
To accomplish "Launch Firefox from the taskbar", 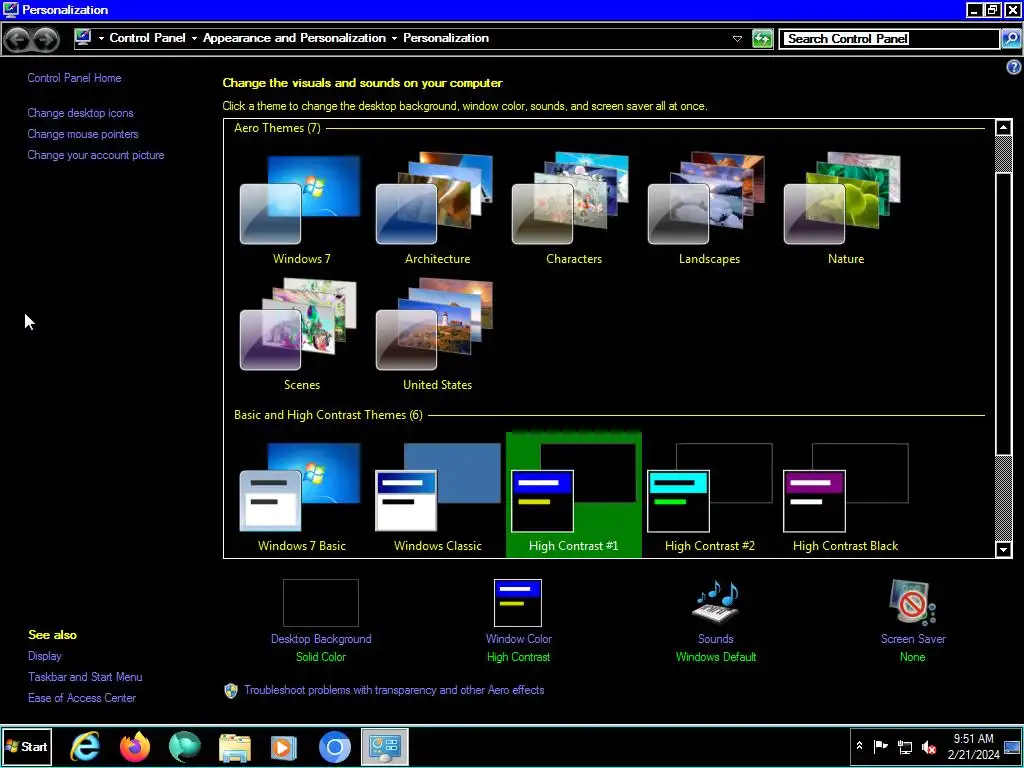I will [135, 746].
